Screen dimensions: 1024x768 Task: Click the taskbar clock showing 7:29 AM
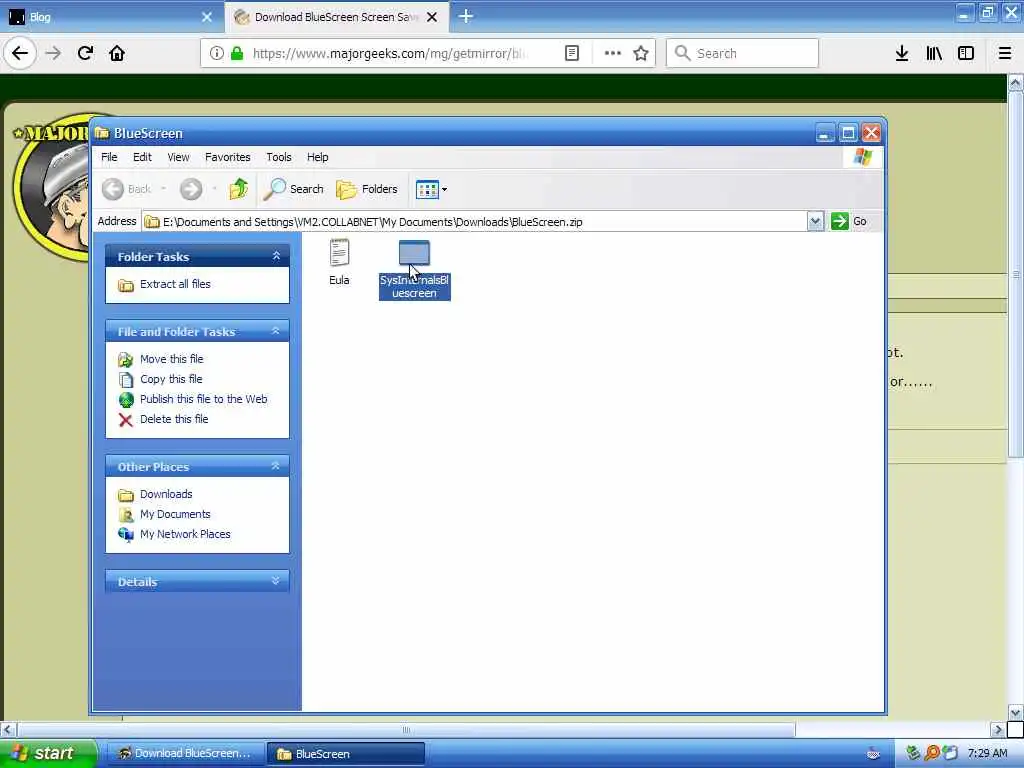[x=987, y=754]
